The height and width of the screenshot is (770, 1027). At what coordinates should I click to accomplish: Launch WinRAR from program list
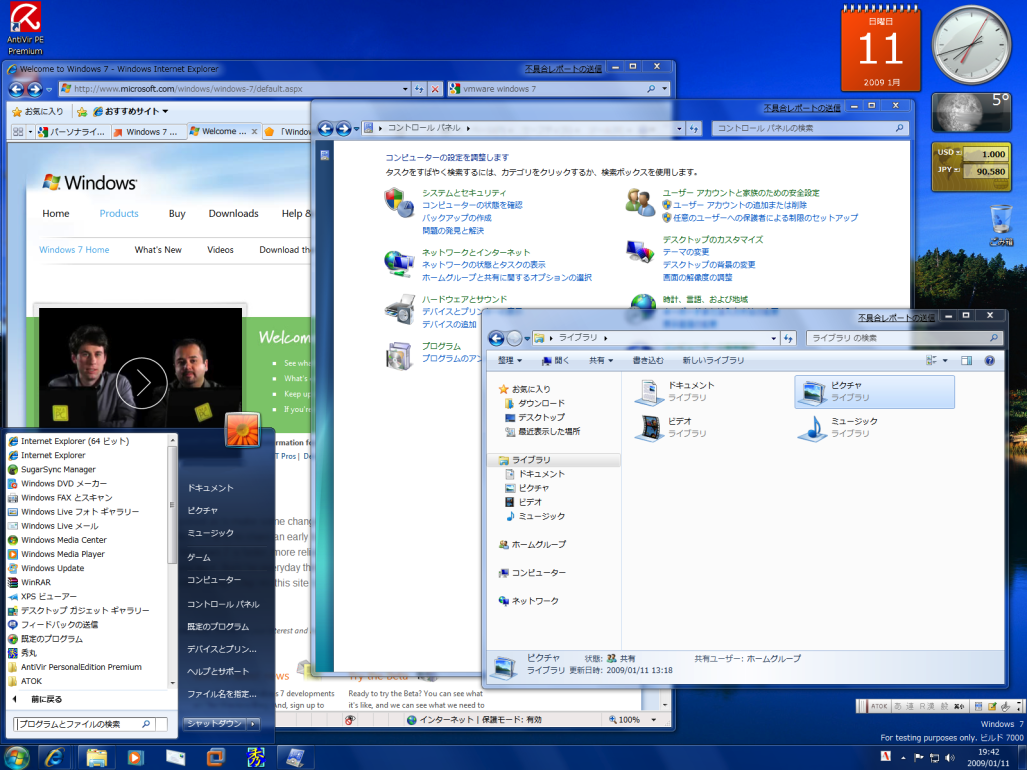tap(36, 582)
